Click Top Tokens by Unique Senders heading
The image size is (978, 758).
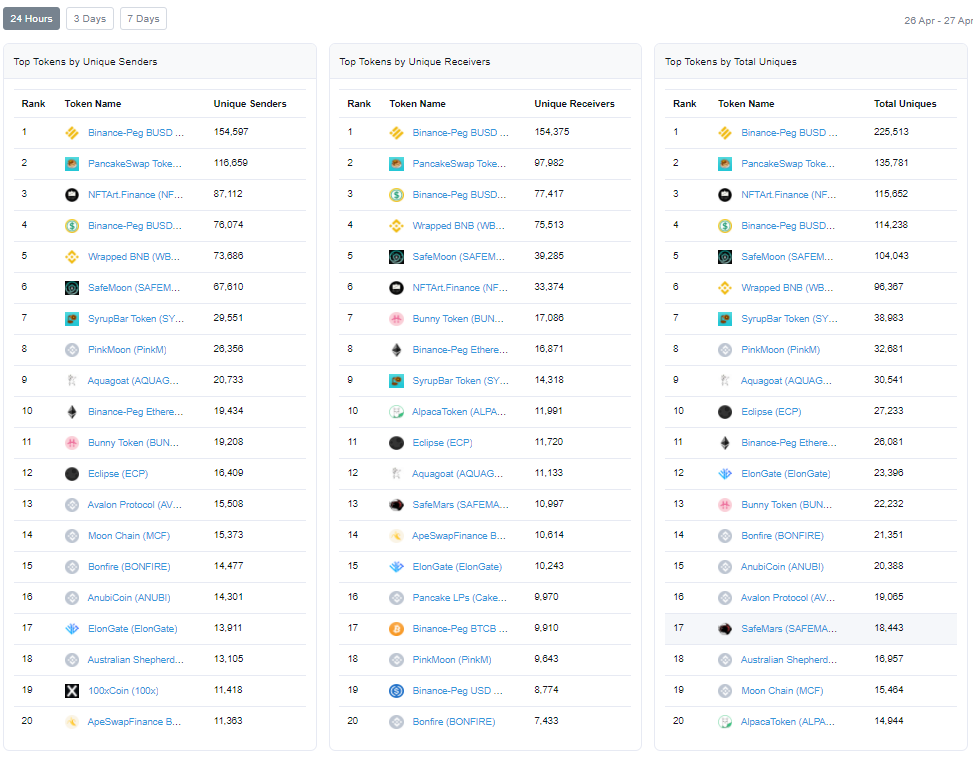pyautogui.click(x=85, y=62)
